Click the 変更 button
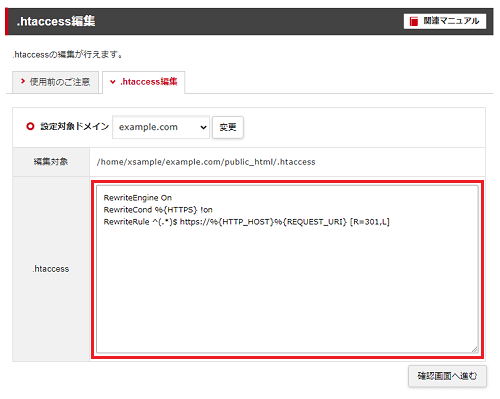 [228, 127]
